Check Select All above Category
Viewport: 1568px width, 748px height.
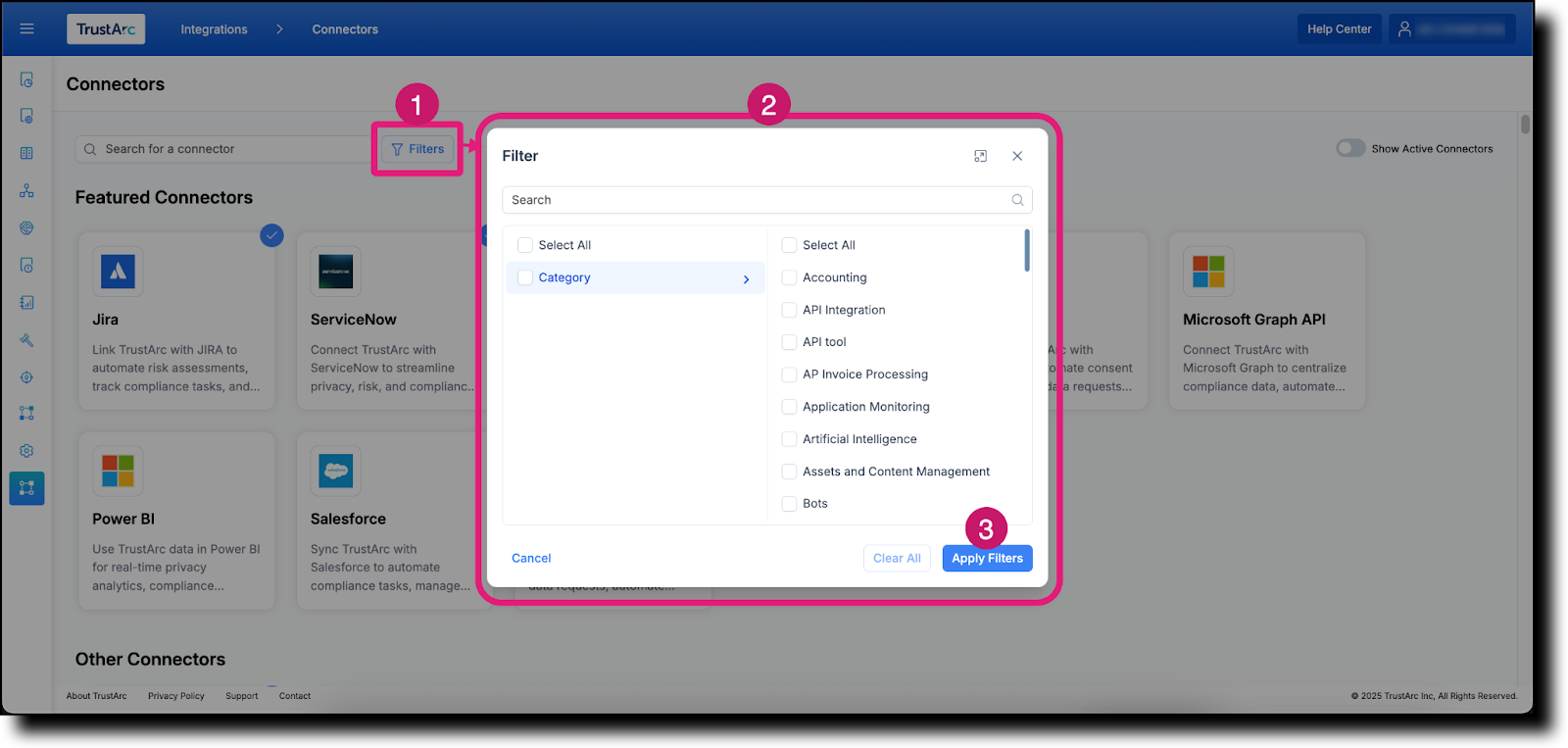click(x=525, y=245)
